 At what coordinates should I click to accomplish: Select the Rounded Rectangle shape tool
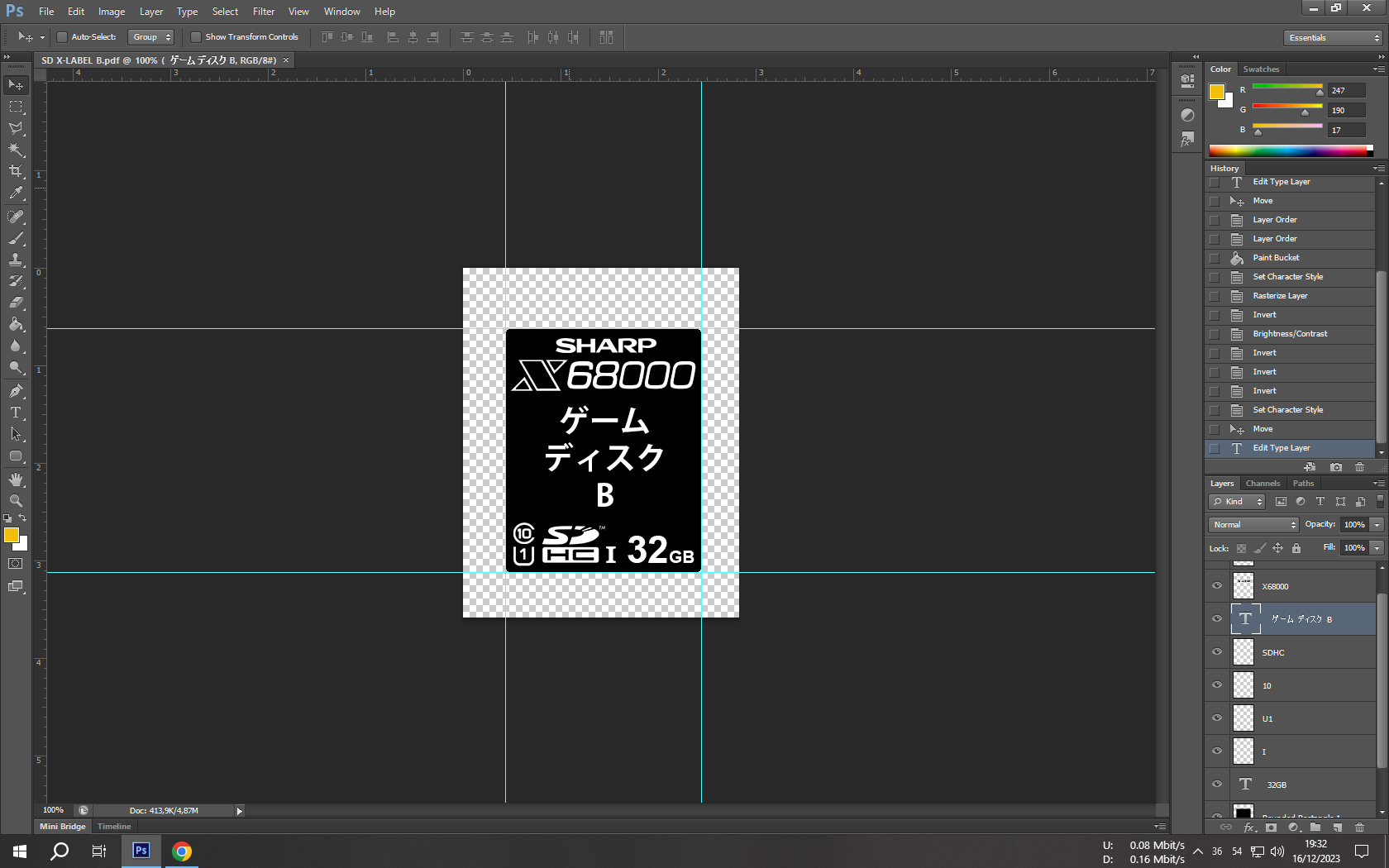[16, 455]
